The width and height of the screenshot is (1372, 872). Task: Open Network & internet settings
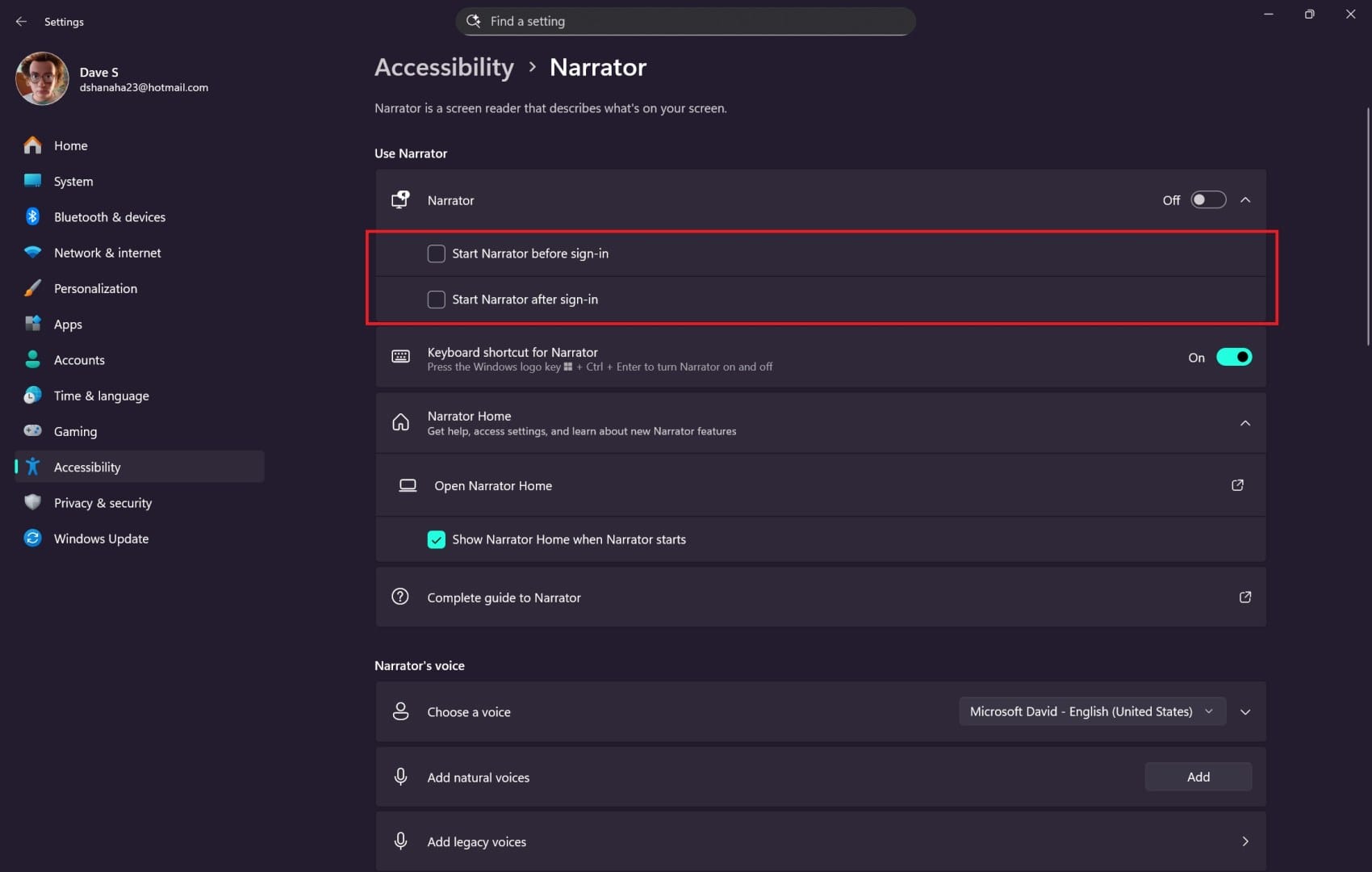pyautogui.click(x=107, y=252)
